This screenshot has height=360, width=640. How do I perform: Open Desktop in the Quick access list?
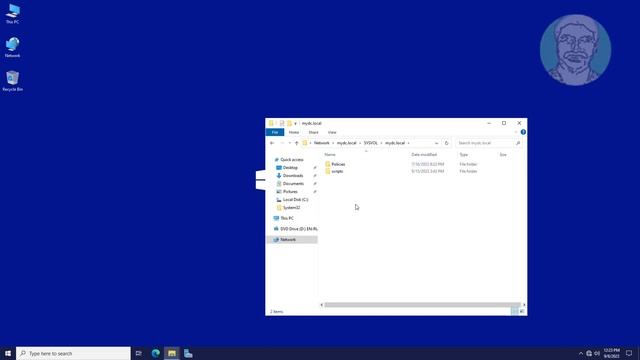[290, 168]
